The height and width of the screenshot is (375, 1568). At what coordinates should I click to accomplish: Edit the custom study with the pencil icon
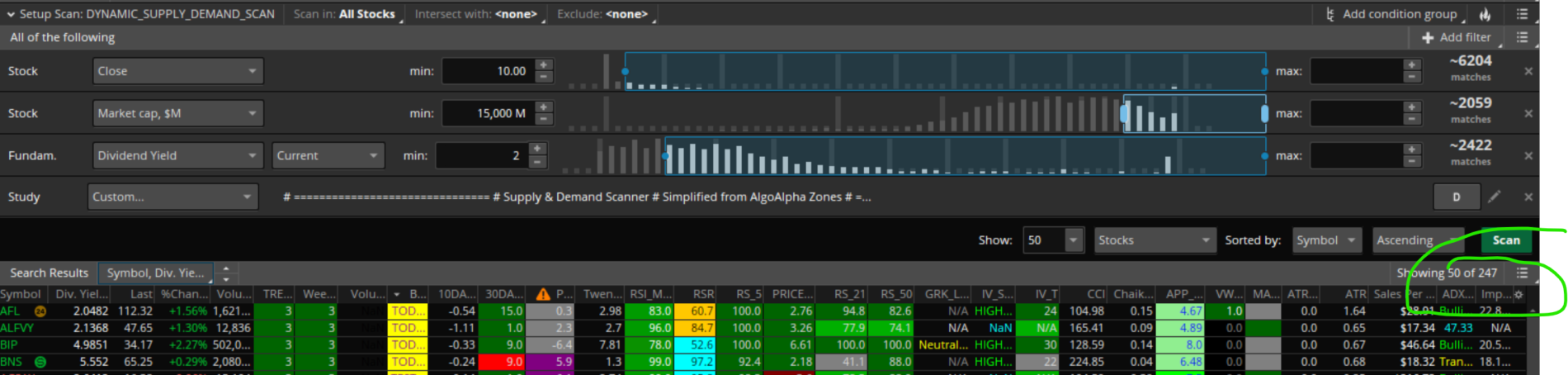1495,197
